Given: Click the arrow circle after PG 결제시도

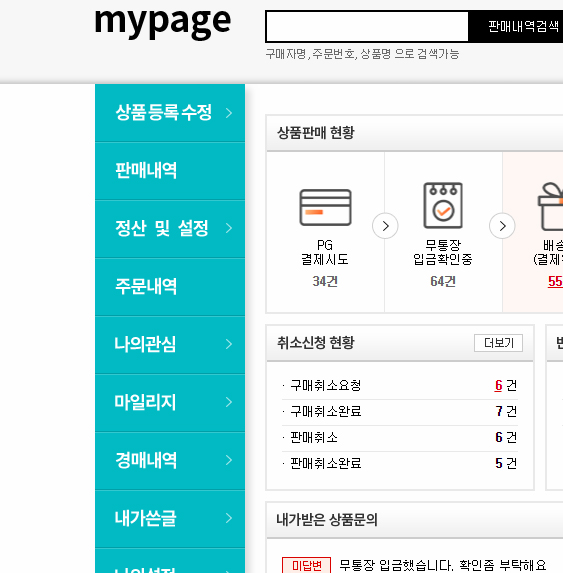Looking at the screenshot, I should point(385,226).
